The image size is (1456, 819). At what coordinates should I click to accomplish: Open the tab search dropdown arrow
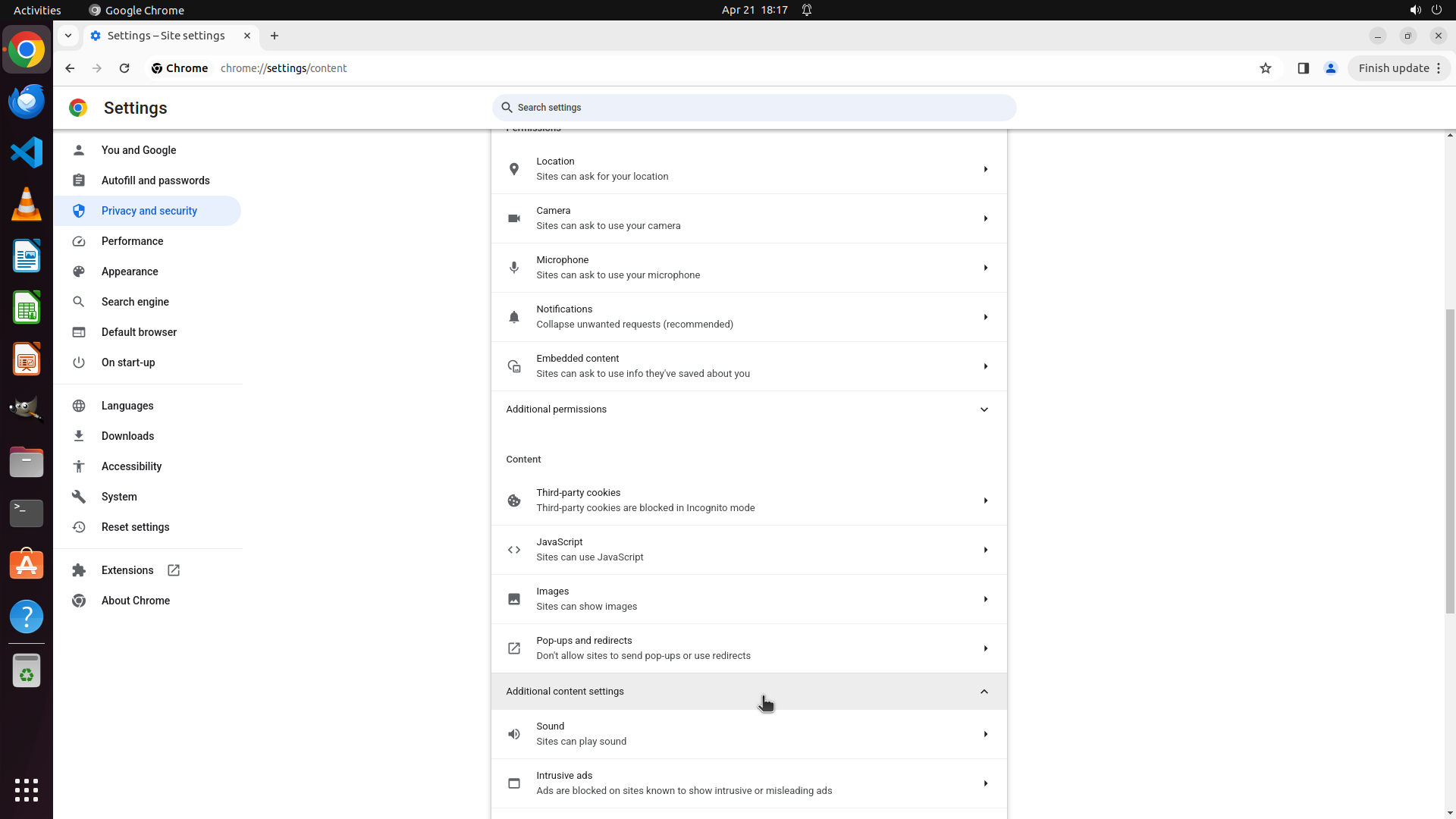tap(68, 36)
